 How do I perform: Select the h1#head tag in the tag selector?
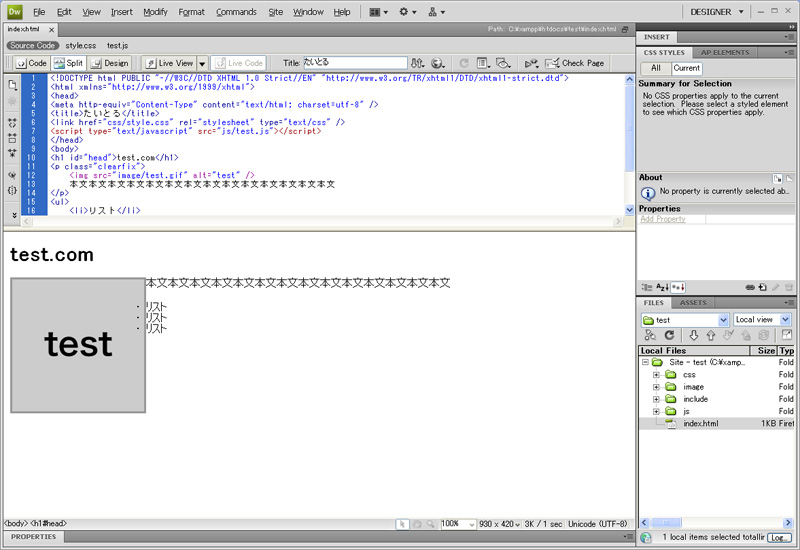(x=49, y=523)
